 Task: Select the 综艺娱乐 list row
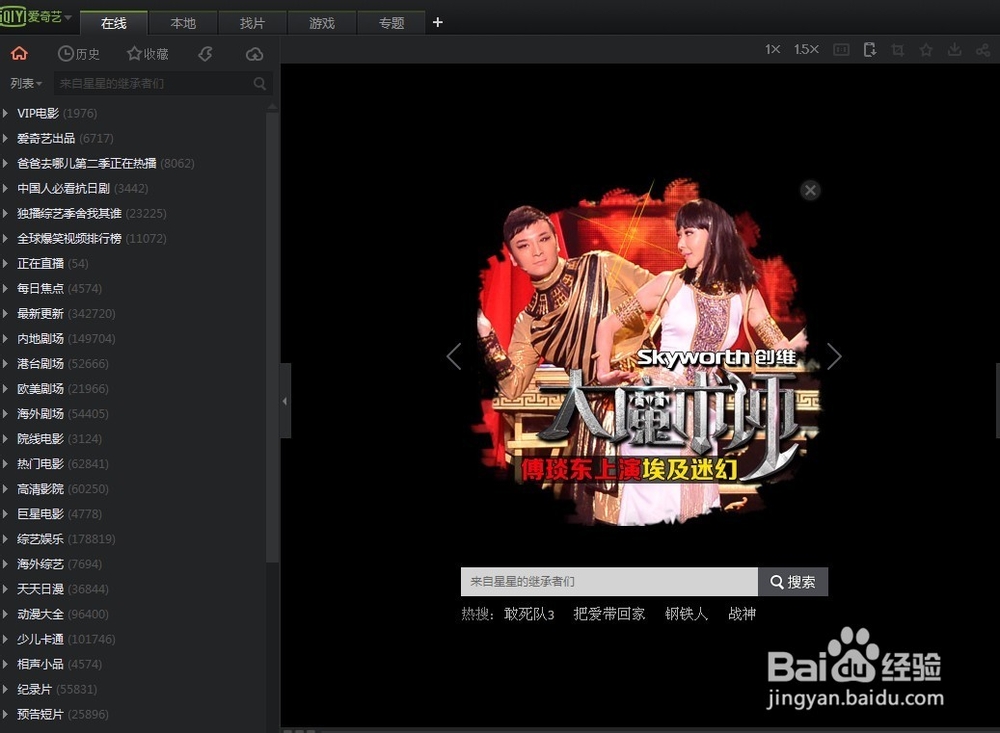pos(133,539)
